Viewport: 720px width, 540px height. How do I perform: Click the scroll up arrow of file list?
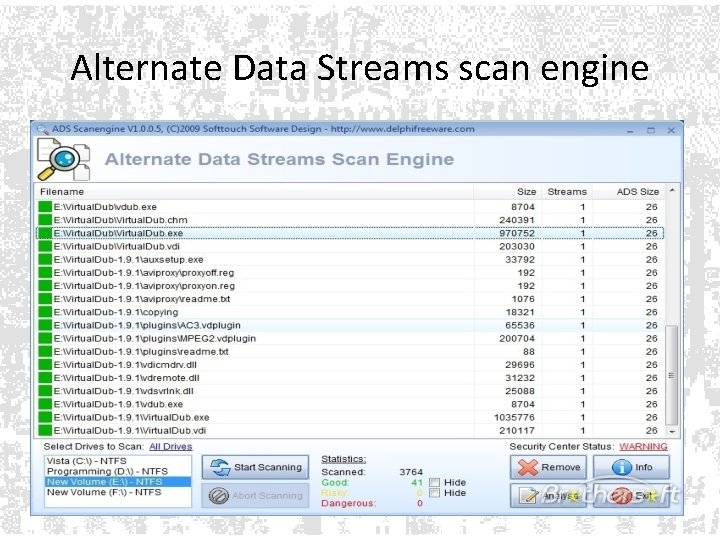click(x=672, y=190)
